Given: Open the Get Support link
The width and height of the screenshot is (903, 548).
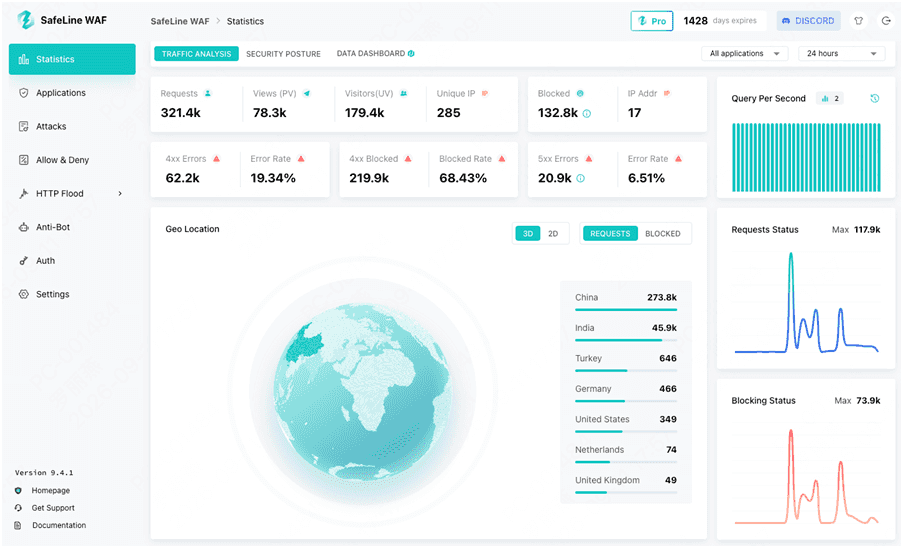Looking at the screenshot, I should (53, 508).
